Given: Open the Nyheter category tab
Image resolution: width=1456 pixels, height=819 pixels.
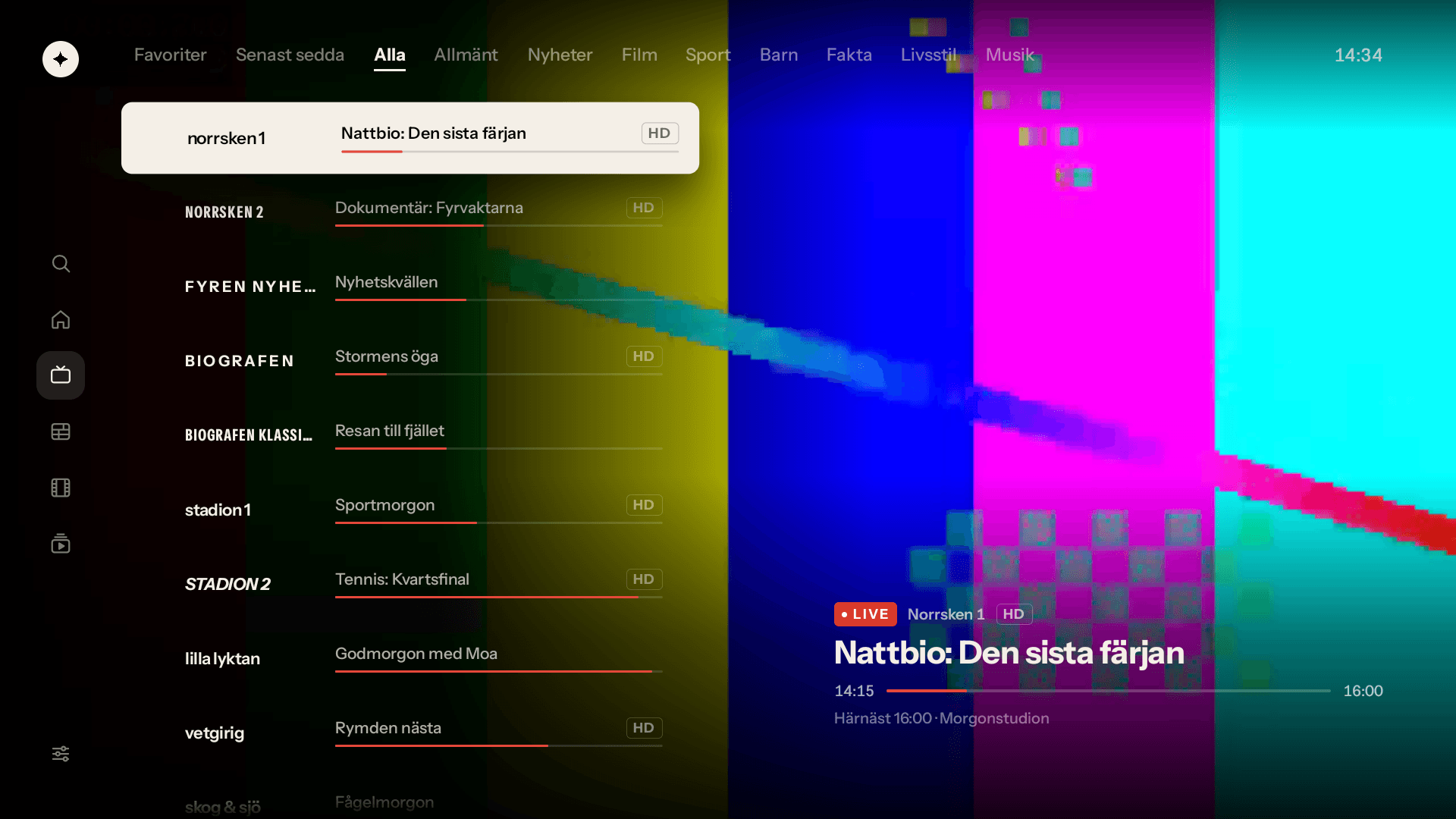Looking at the screenshot, I should coord(560,55).
